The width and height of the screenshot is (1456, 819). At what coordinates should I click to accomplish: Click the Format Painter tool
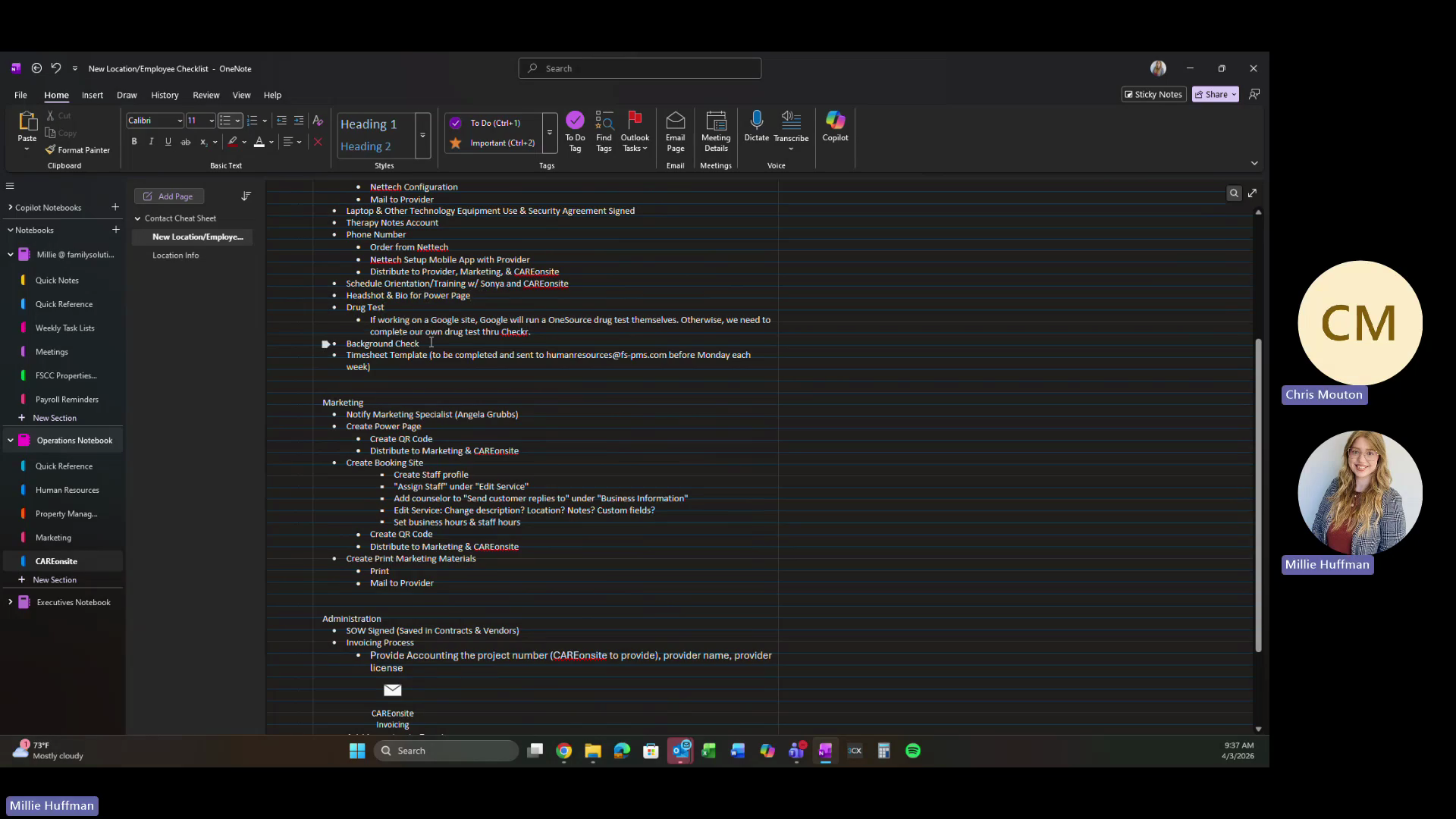click(x=77, y=150)
